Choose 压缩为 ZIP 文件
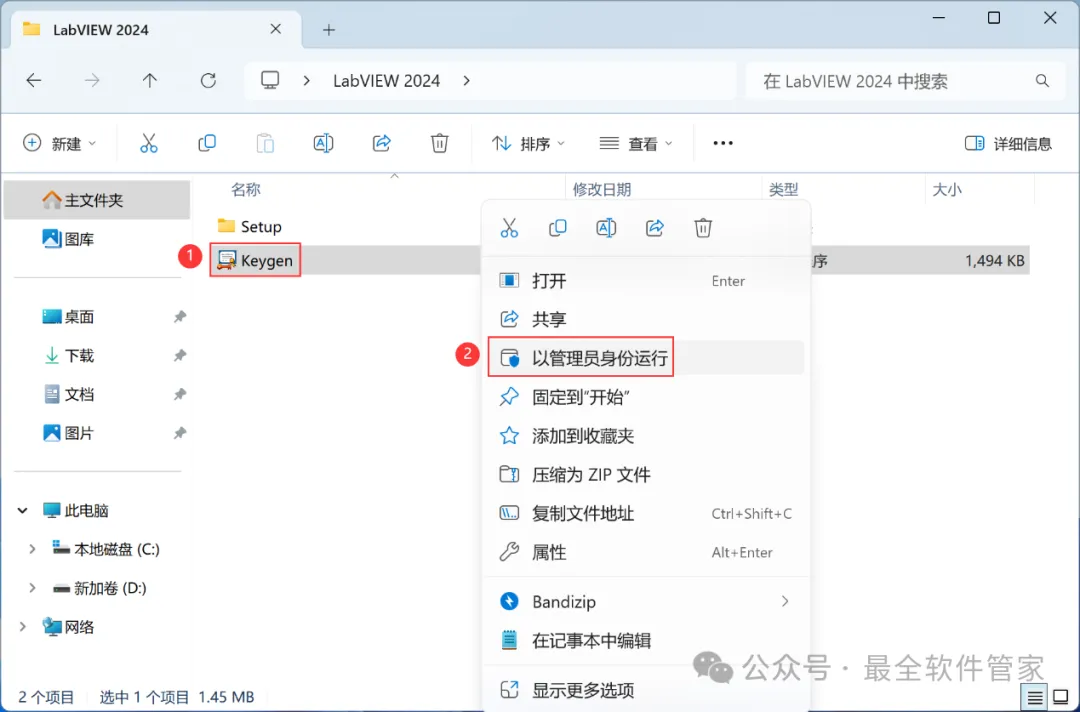The height and width of the screenshot is (712, 1080). coord(646,474)
